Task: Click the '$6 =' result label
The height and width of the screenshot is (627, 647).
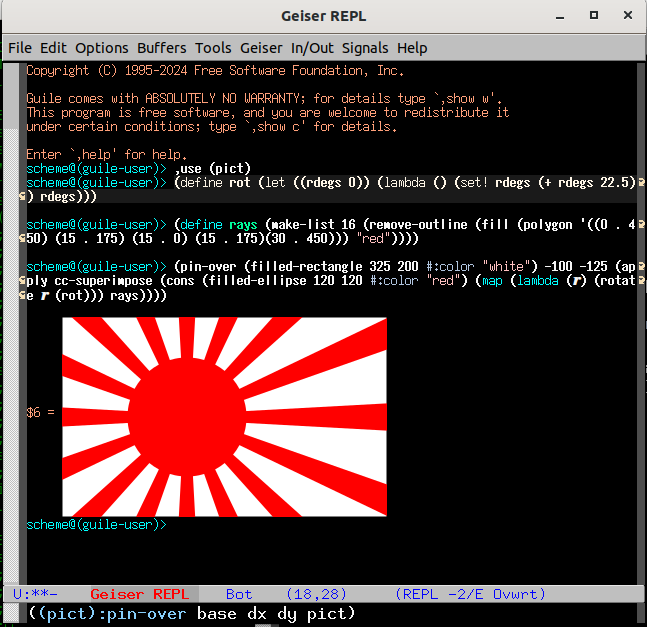Action: coord(40,412)
